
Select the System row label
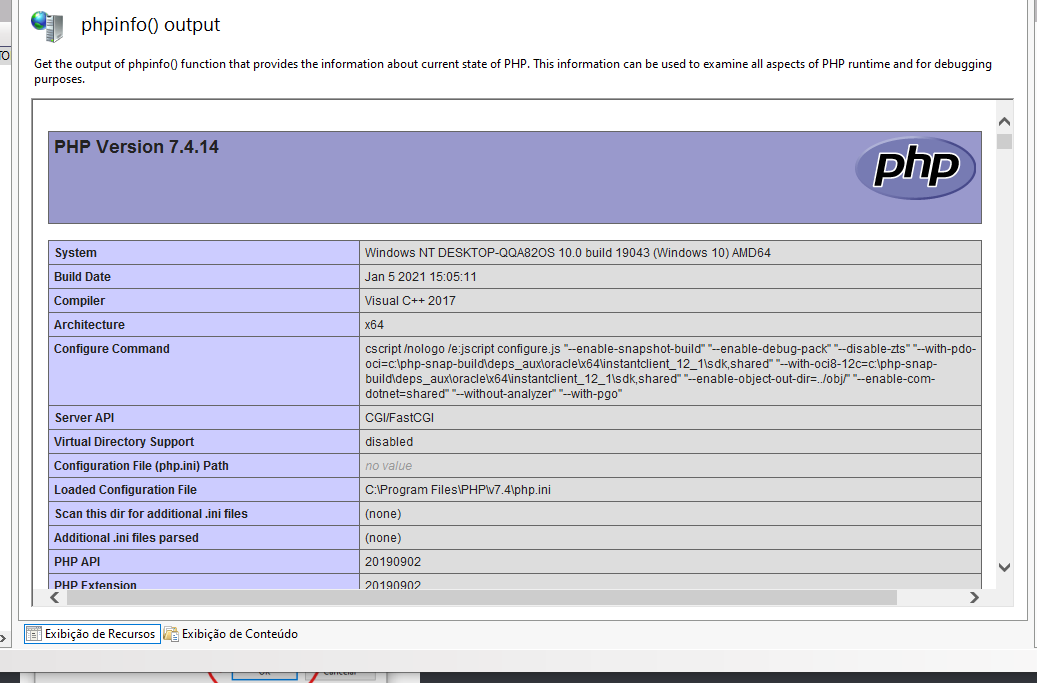[x=76, y=253]
